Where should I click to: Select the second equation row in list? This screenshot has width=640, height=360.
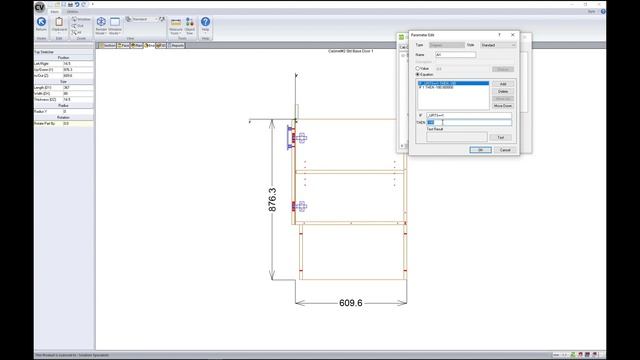(x=453, y=87)
